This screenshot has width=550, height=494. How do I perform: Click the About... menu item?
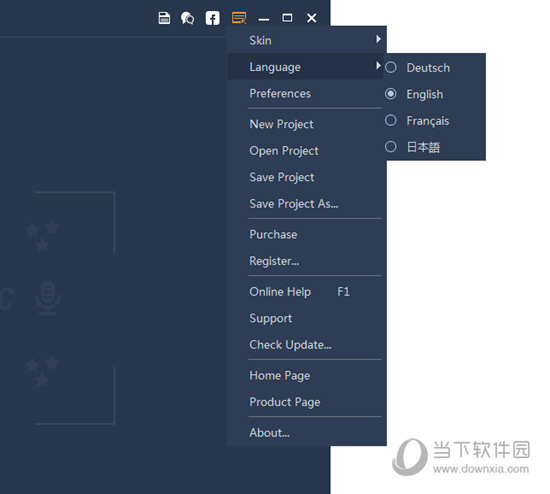307,433
